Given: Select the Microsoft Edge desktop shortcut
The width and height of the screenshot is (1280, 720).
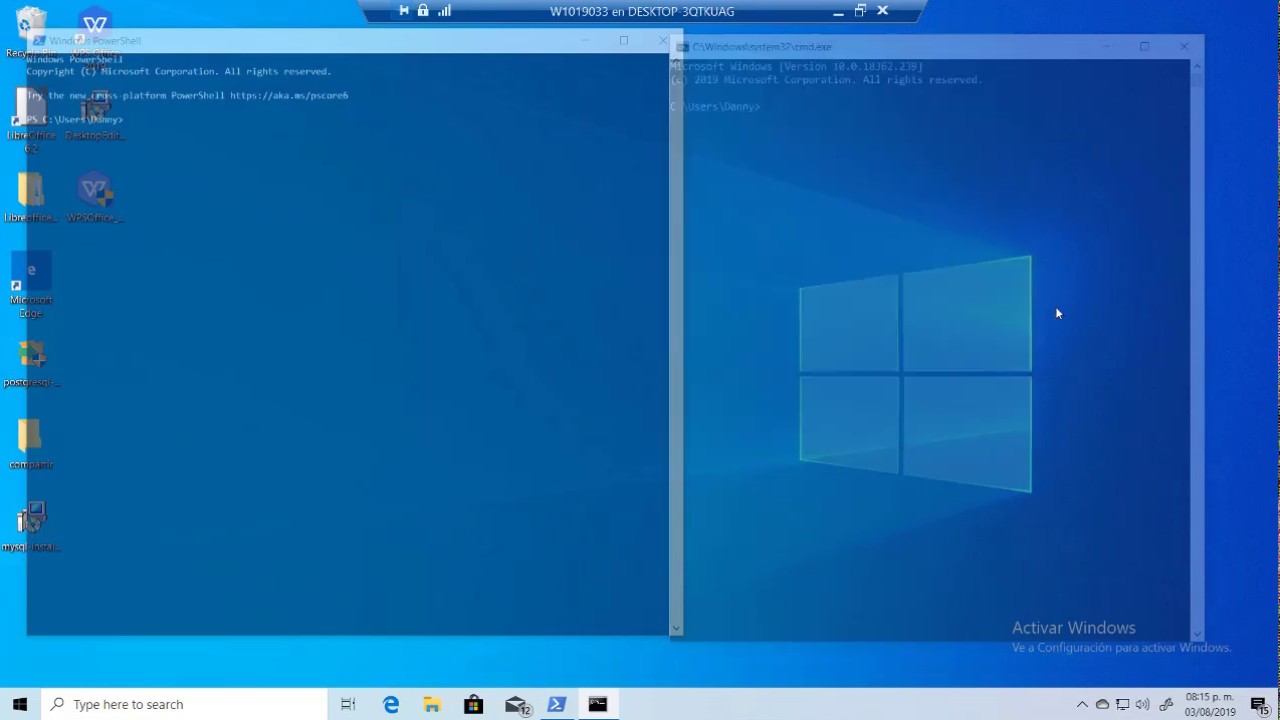Looking at the screenshot, I should pyautogui.click(x=31, y=285).
